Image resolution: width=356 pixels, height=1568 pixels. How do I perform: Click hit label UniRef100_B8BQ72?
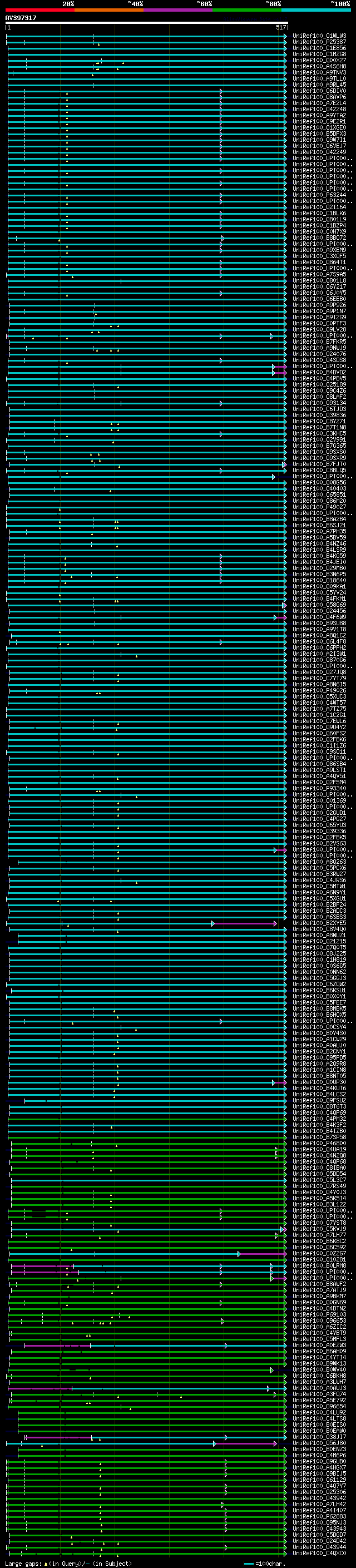coord(319,238)
